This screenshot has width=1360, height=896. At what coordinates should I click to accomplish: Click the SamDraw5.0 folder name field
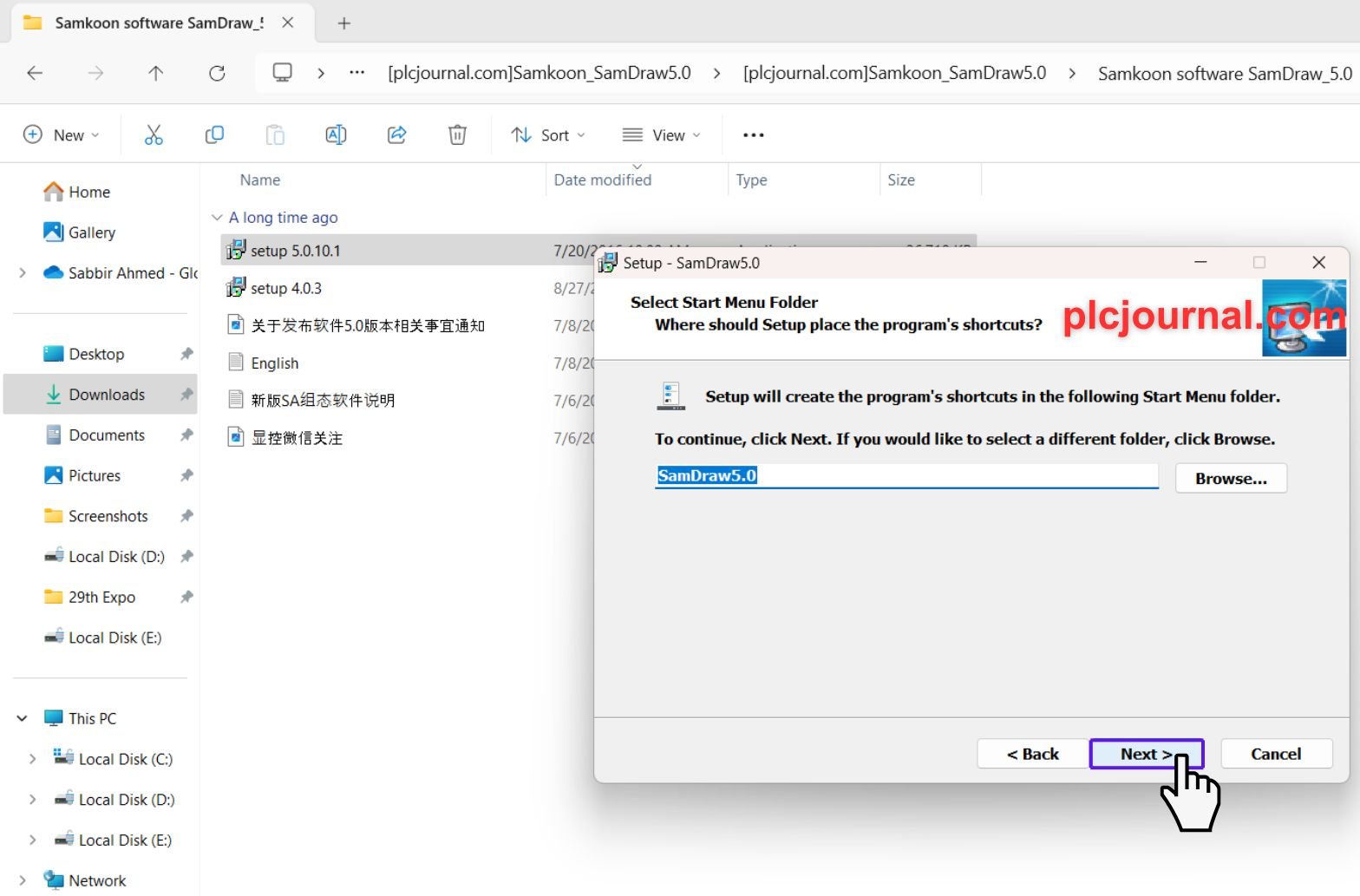906,475
